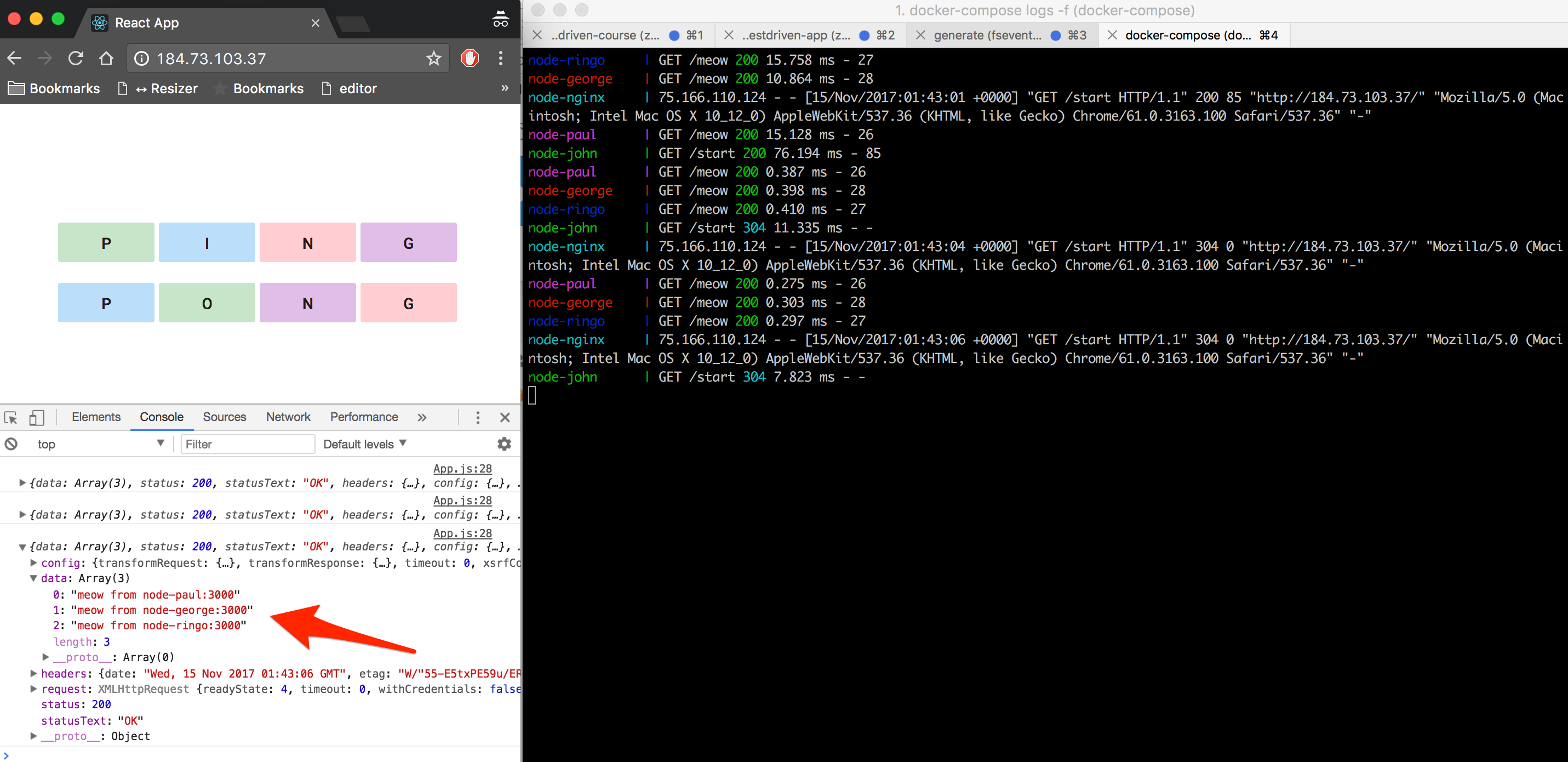The width and height of the screenshot is (1568, 762).
Task: Switch to the Network tab in DevTools
Action: pyautogui.click(x=288, y=417)
